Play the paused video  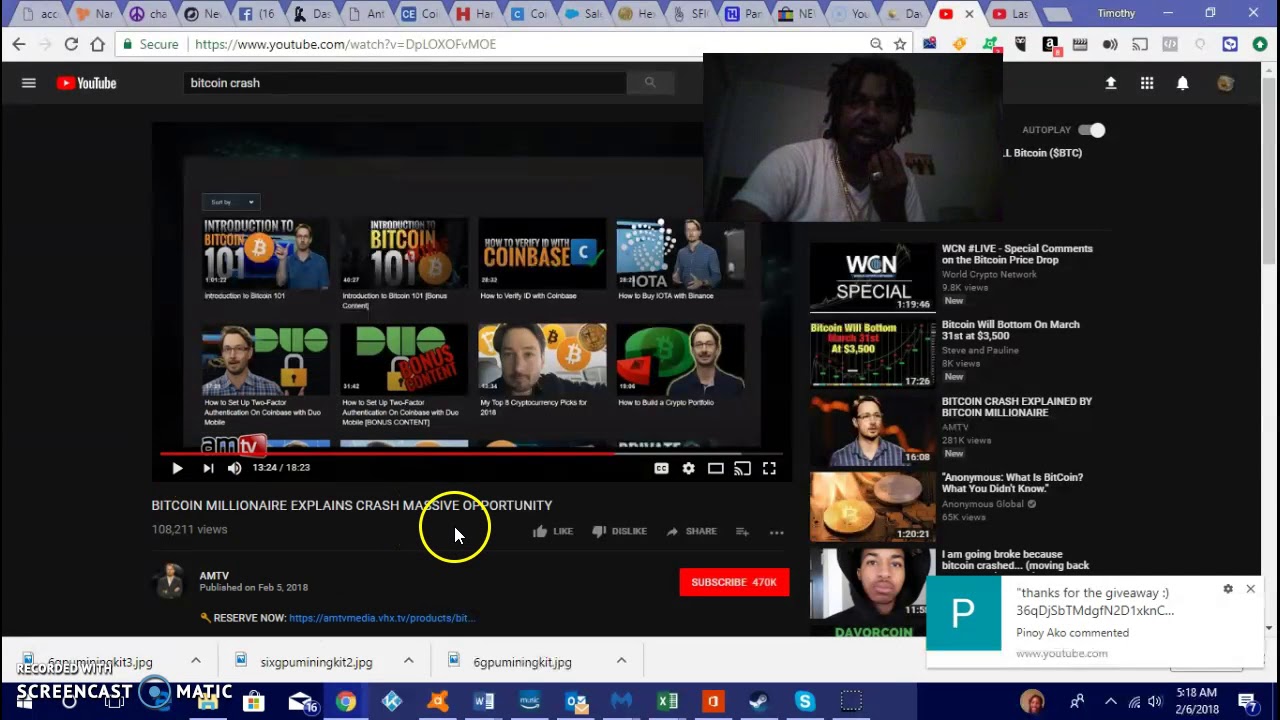pyautogui.click(x=177, y=468)
